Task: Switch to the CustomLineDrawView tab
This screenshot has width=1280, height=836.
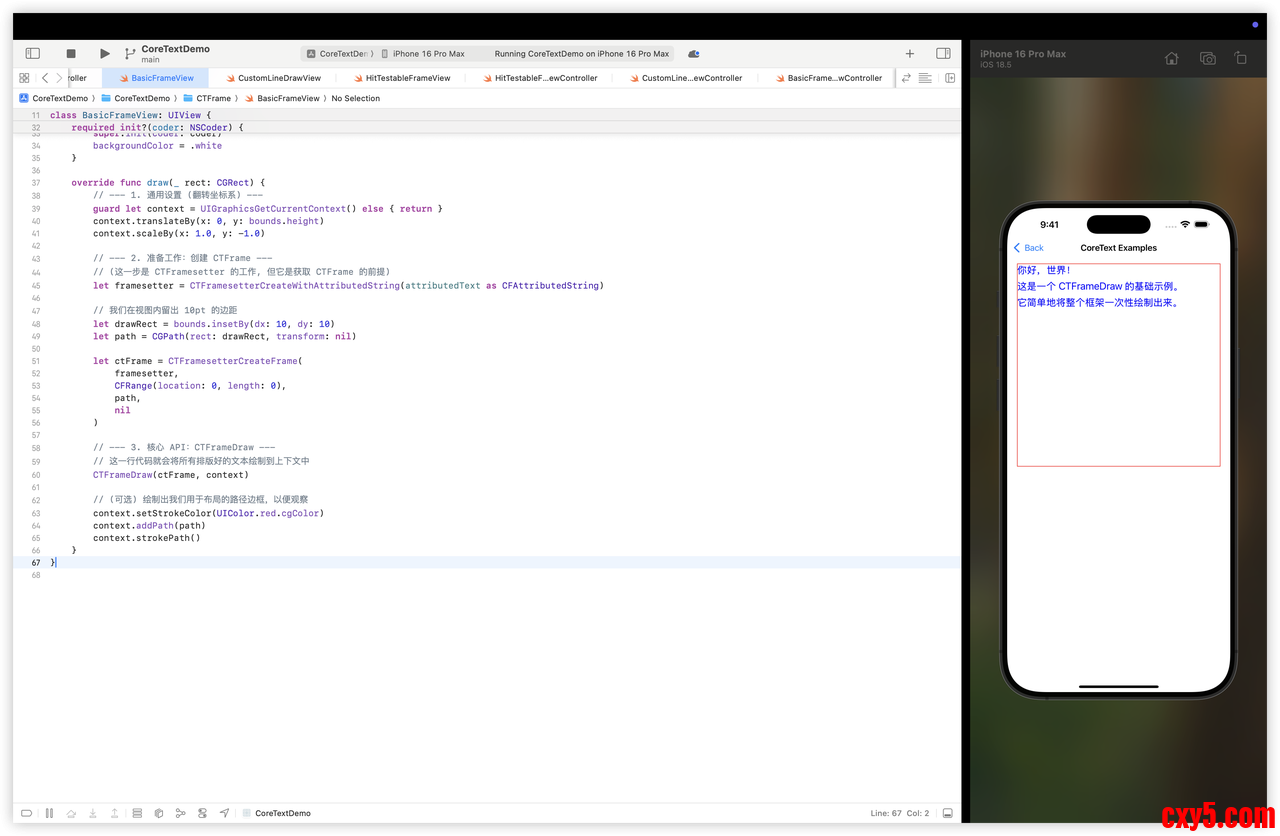Action: click(x=278, y=78)
